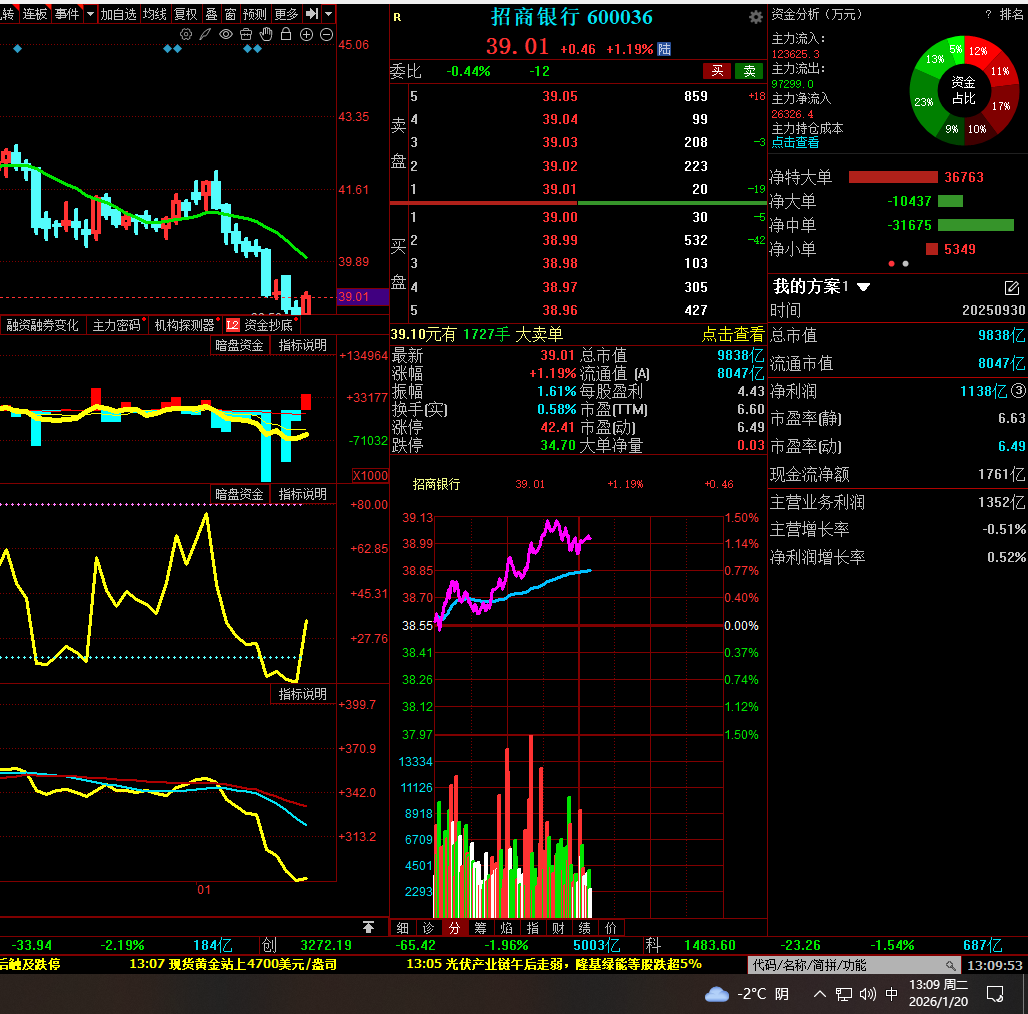Click the scroll-to-top arrow icon below charts
The image size is (1028, 1014).
(368, 927)
